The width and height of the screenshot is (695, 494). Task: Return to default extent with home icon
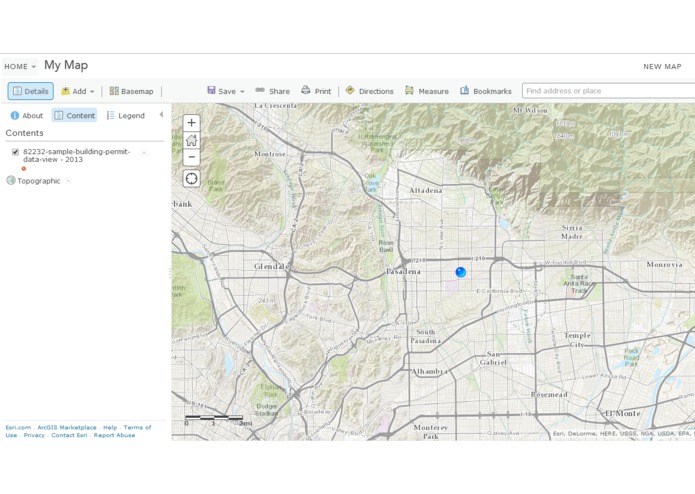pyautogui.click(x=191, y=140)
